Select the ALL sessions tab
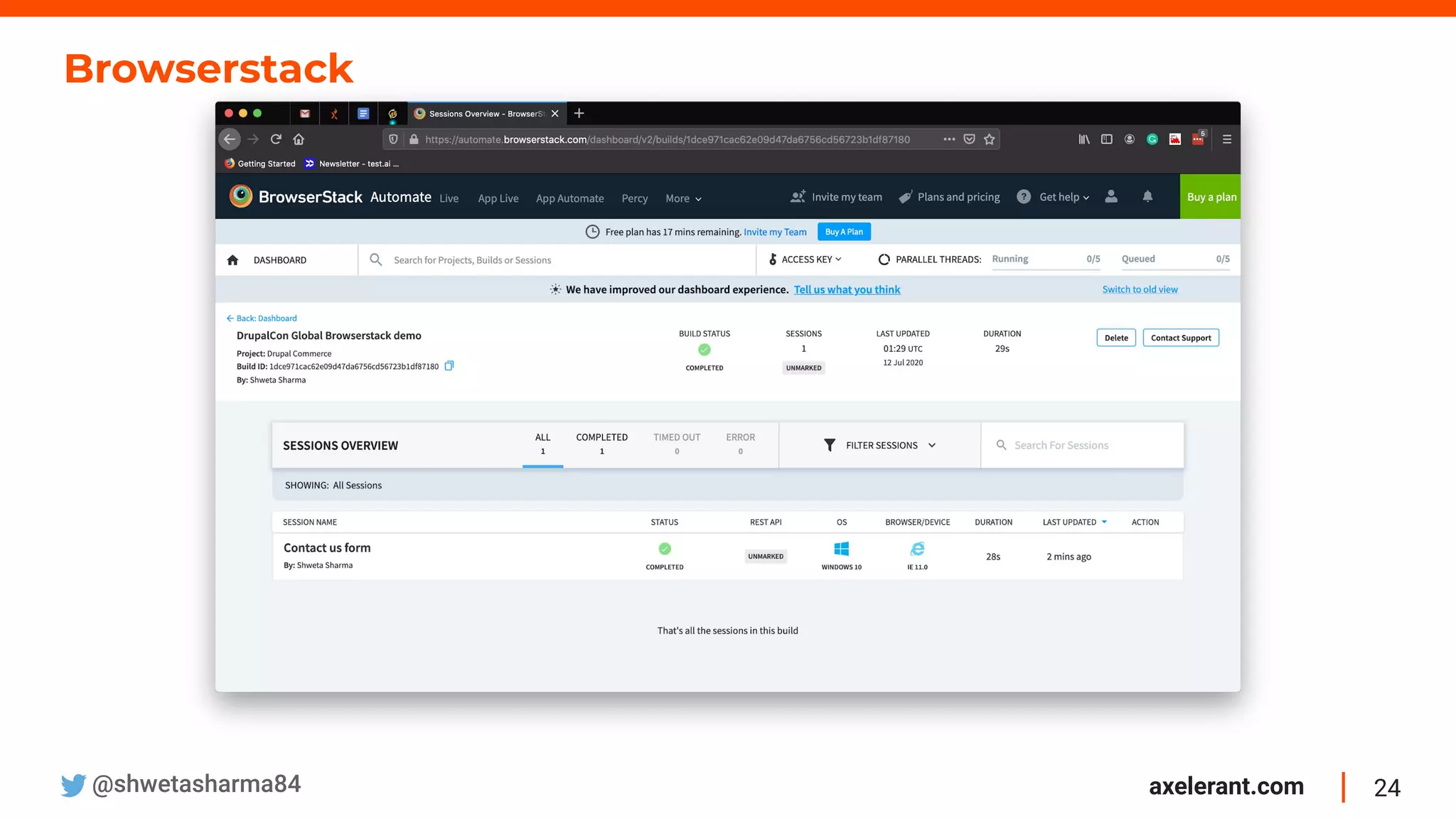The image size is (1456, 819). click(542, 444)
